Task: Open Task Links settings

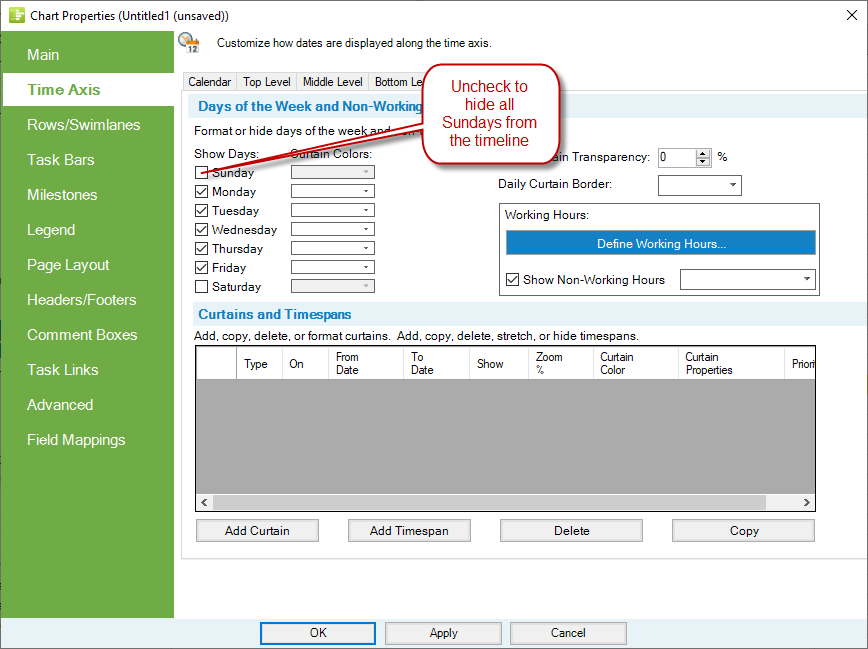Action: (87, 369)
